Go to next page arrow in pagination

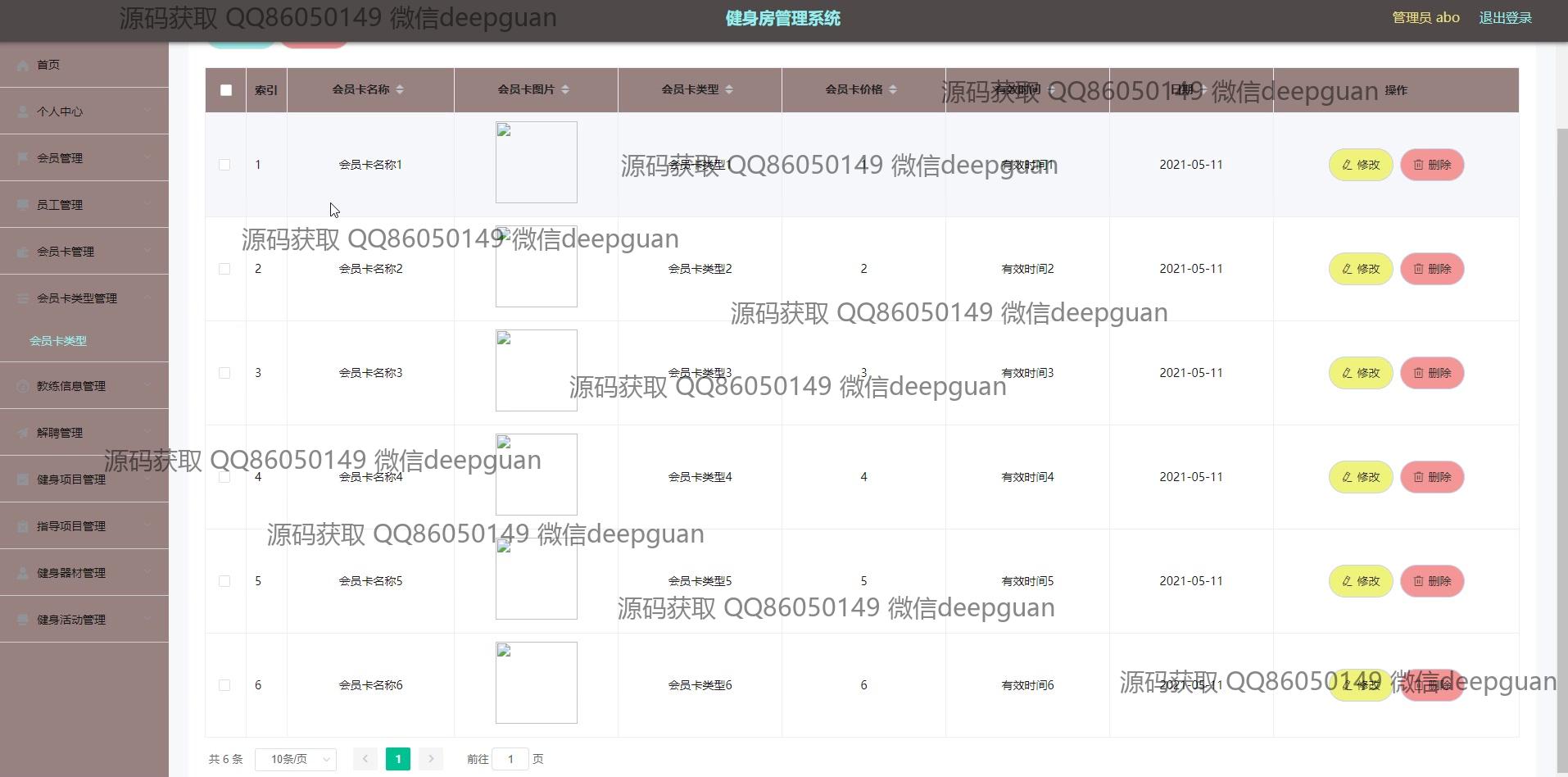pos(431,759)
